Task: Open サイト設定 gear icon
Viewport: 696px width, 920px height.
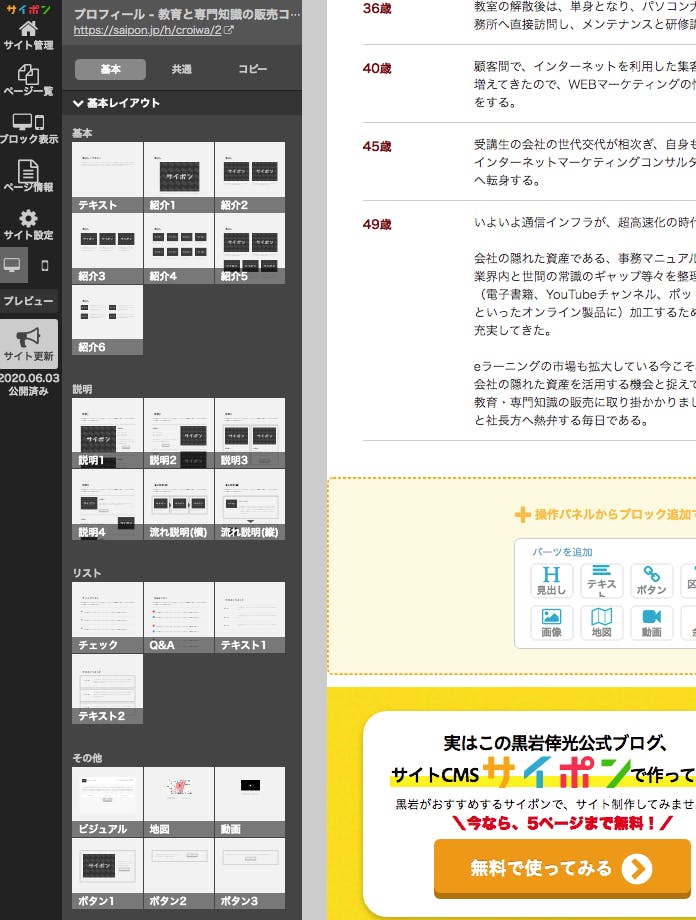Action: 29,224
